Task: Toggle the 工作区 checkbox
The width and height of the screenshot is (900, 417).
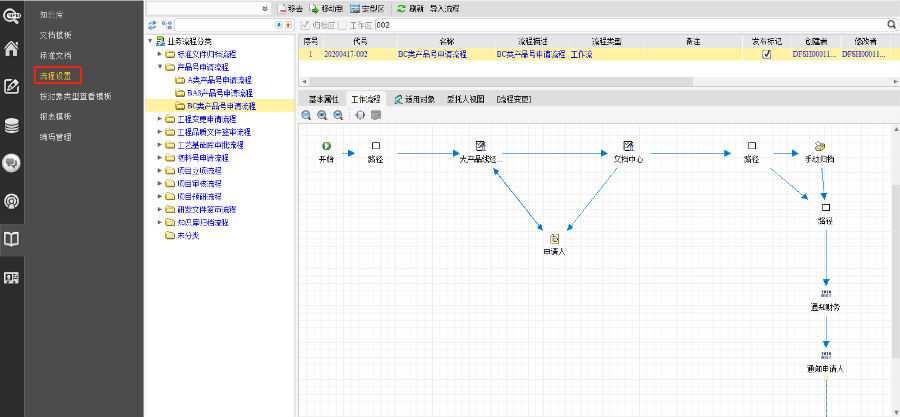Action: click(x=342, y=23)
